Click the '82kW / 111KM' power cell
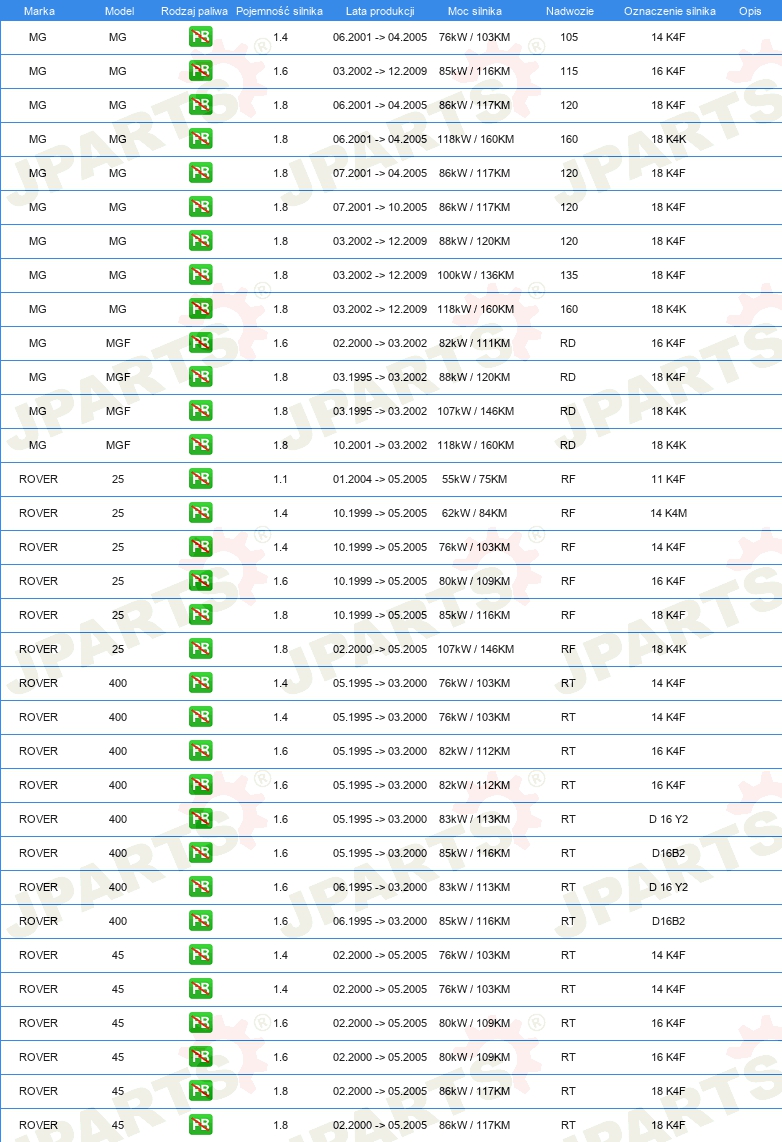 (x=475, y=342)
